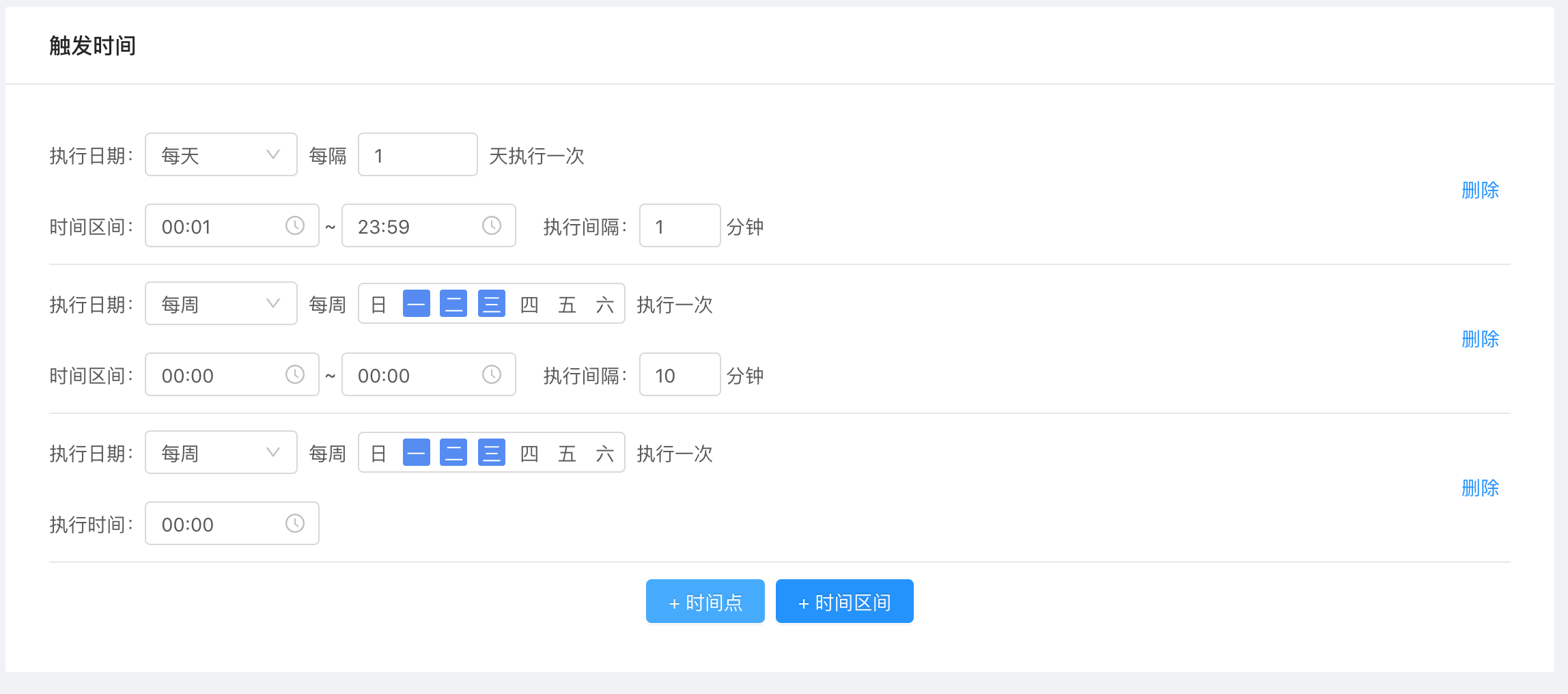
Task: Click clock icon in second section's end time field
Action: (x=491, y=374)
